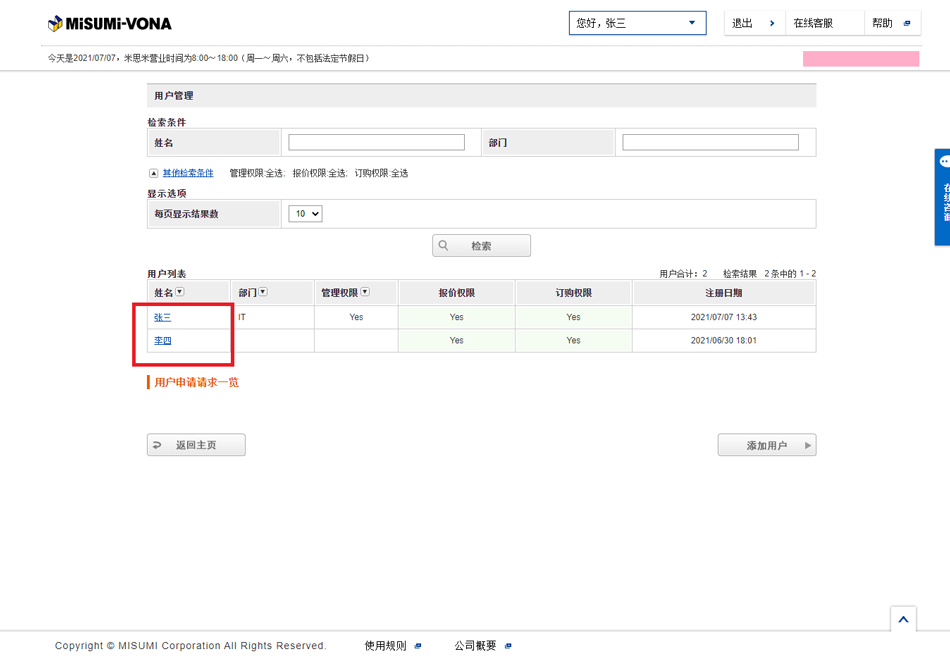Click the 返回主页 button

click(196, 445)
